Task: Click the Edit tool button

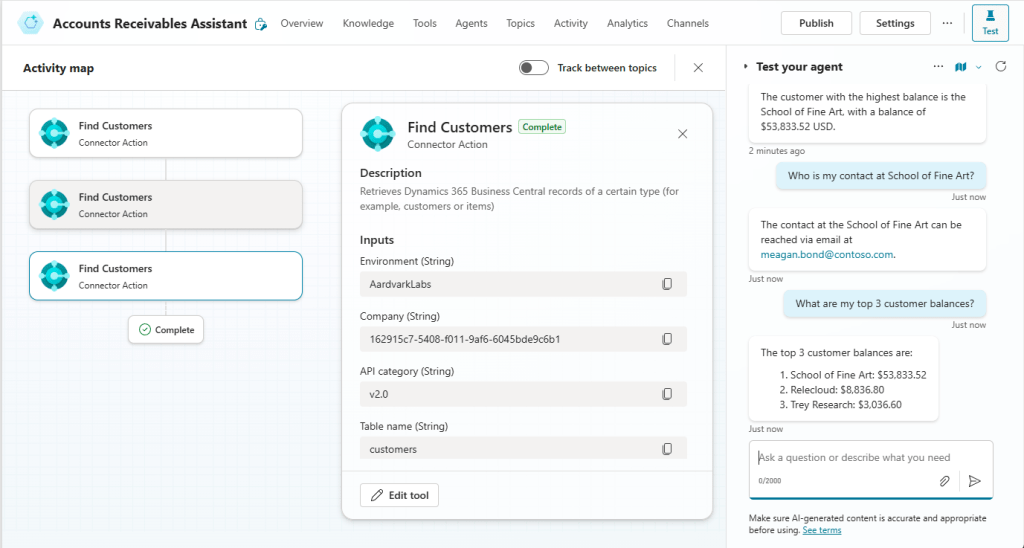Action: click(x=399, y=495)
